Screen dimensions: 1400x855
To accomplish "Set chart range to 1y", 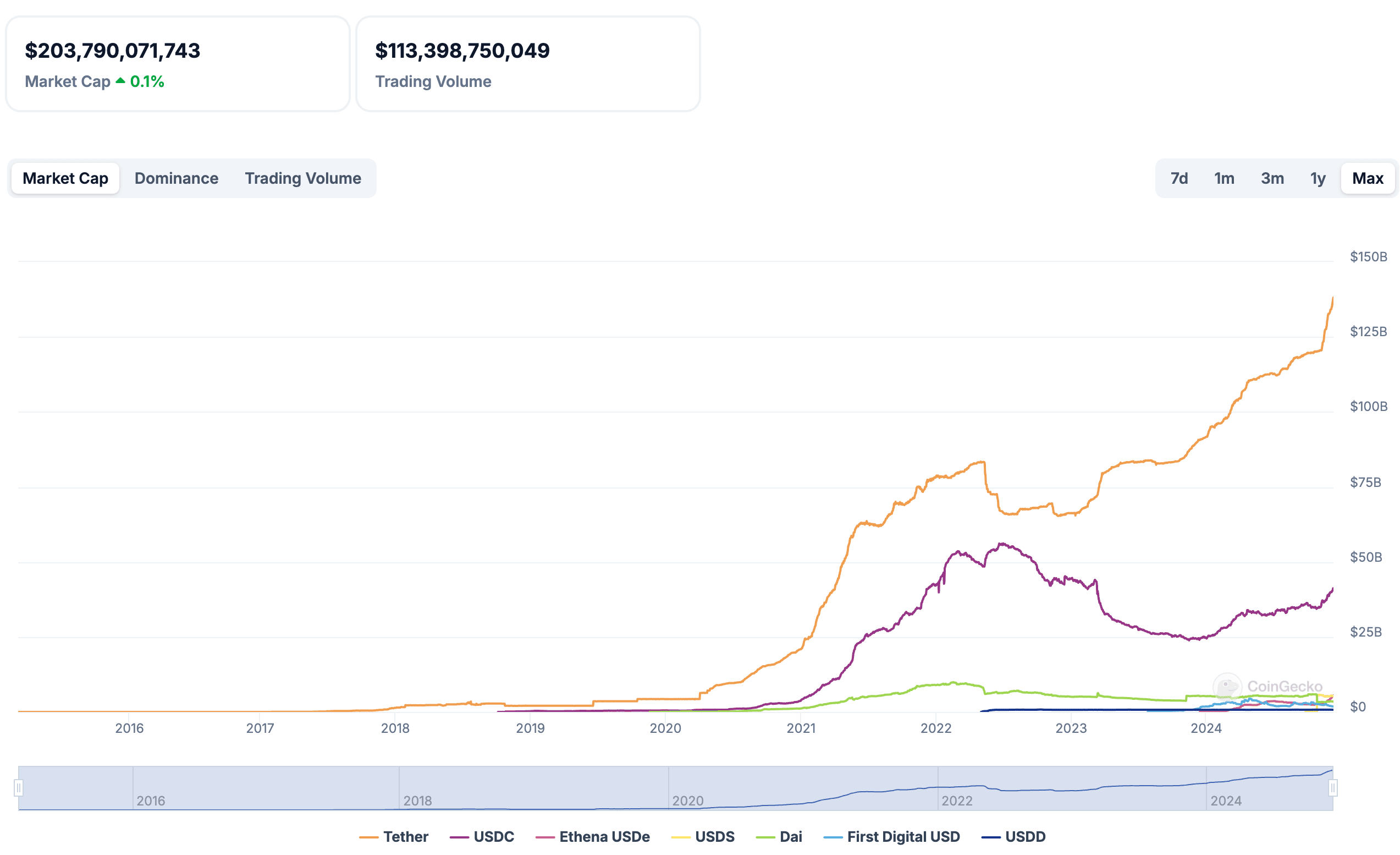I will (x=1318, y=178).
